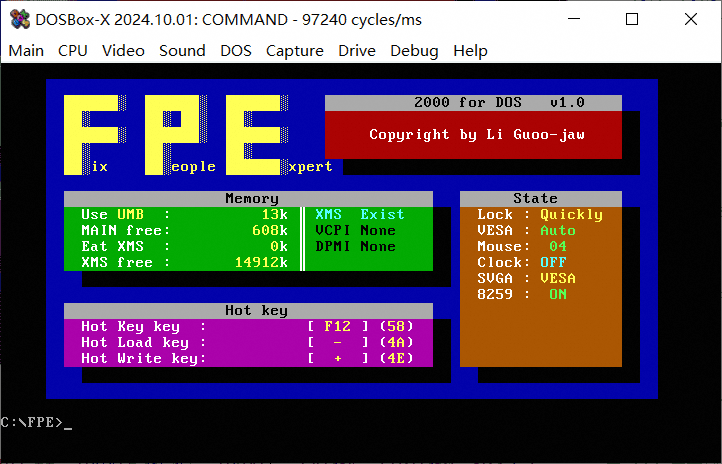
Task: Open the Help menu
Action: pos(470,51)
